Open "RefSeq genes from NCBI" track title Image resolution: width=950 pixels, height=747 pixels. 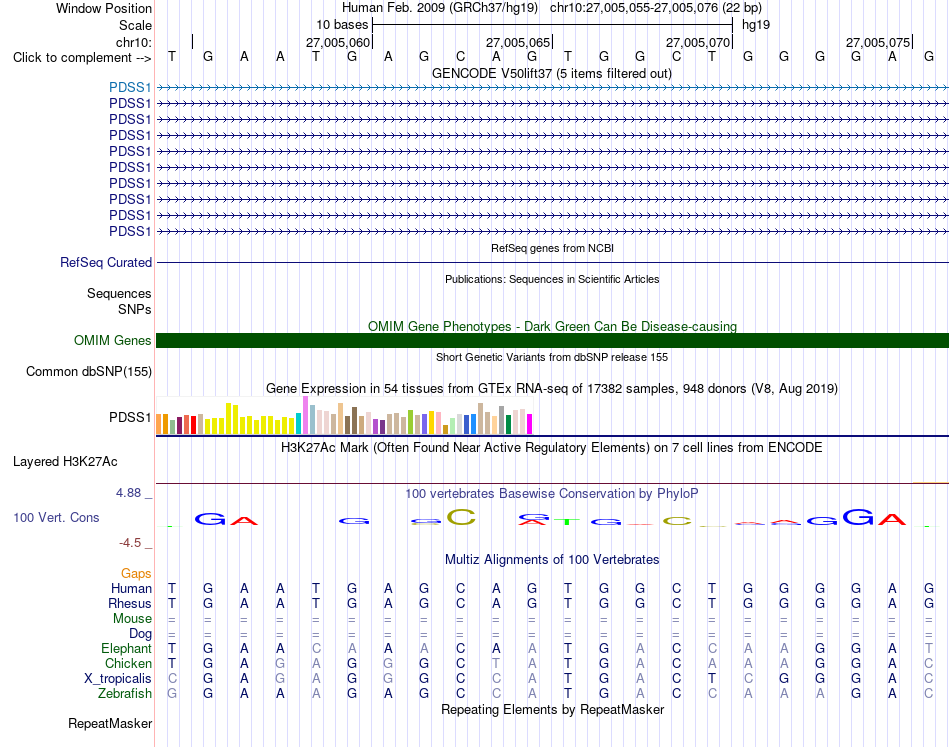pos(552,248)
